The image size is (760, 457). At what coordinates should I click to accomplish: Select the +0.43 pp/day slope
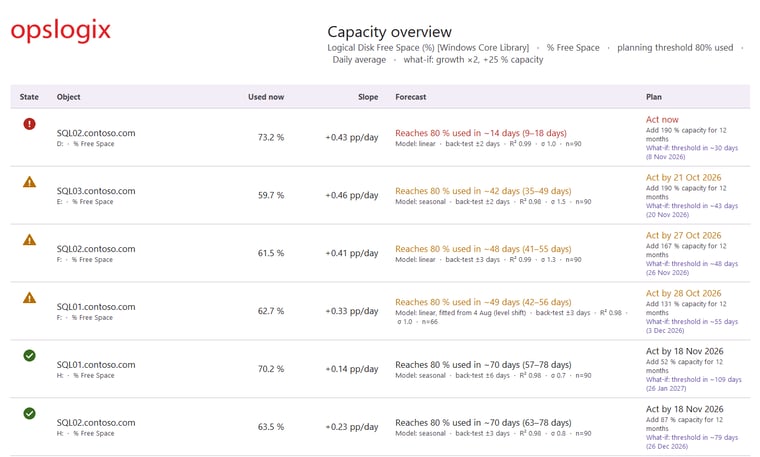pyautogui.click(x=351, y=138)
